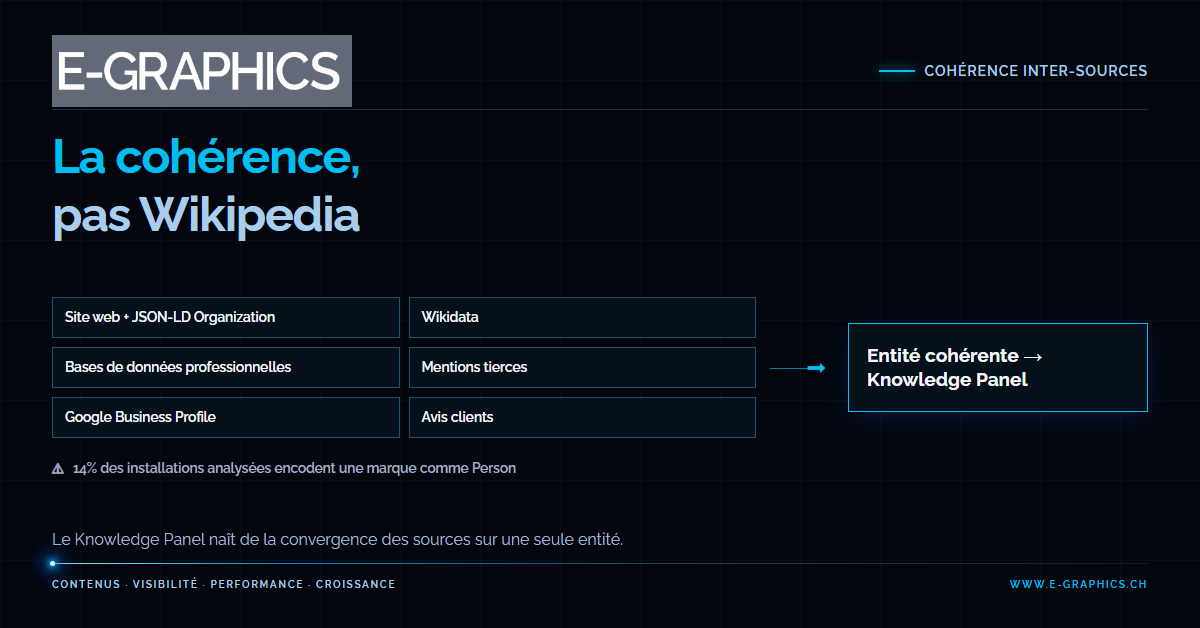Click the arrow pointing to Entité cohérente box
The image size is (1200, 628).
(x=797, y=368)
